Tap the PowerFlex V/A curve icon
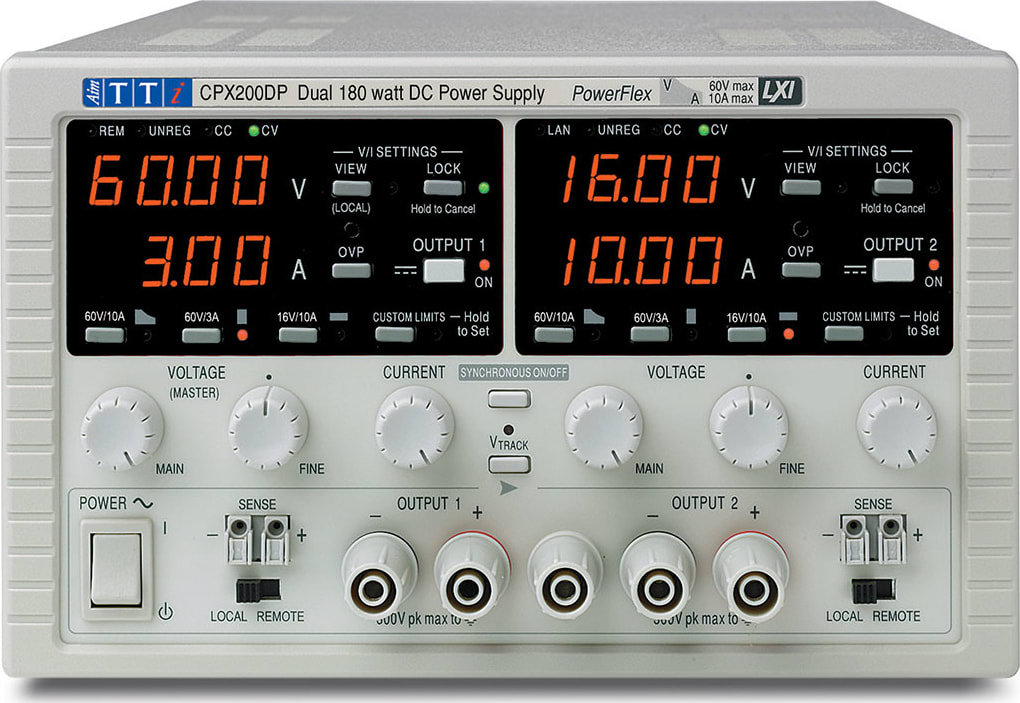Image resolution: width=1020 pixels, height=703 pixels. (x=683, y=92)
